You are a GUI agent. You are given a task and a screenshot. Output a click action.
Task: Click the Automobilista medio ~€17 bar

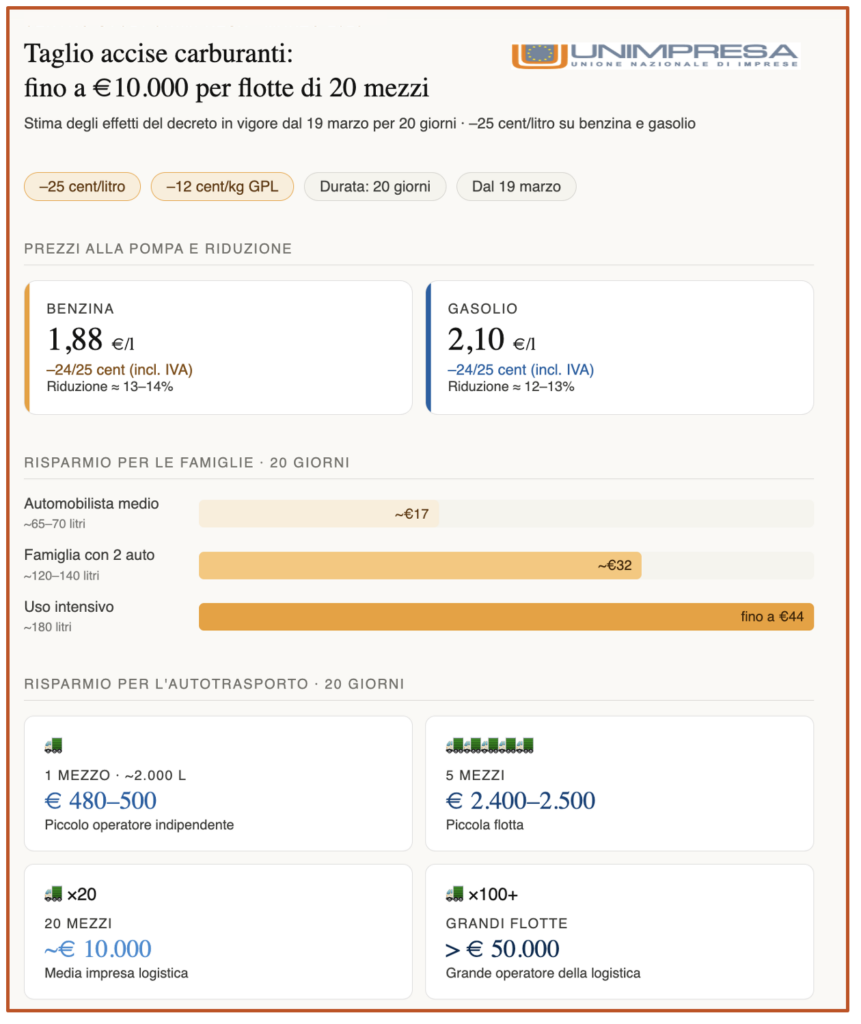click(x=319, y=514)
